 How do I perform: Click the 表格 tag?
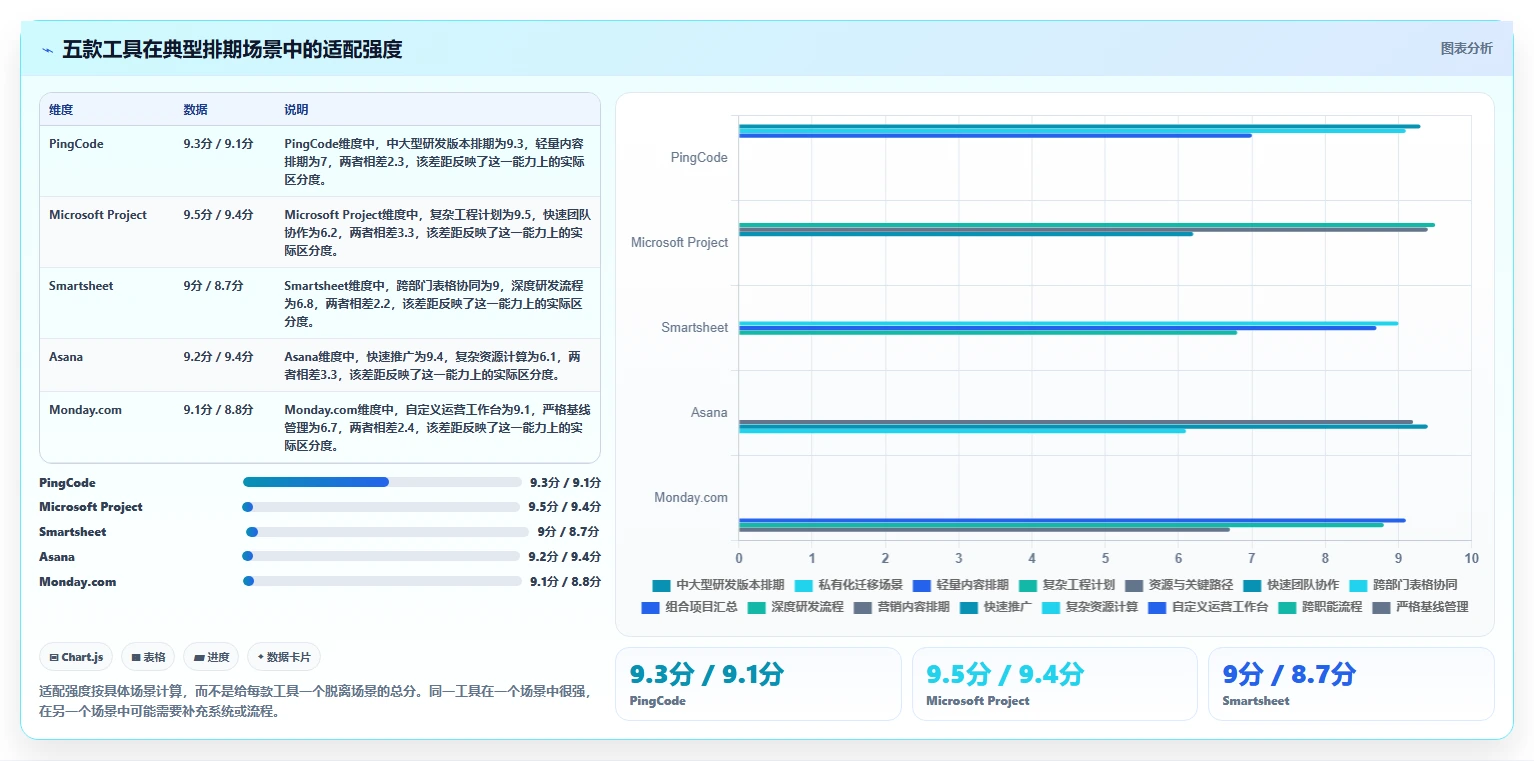tap(148, 657)
